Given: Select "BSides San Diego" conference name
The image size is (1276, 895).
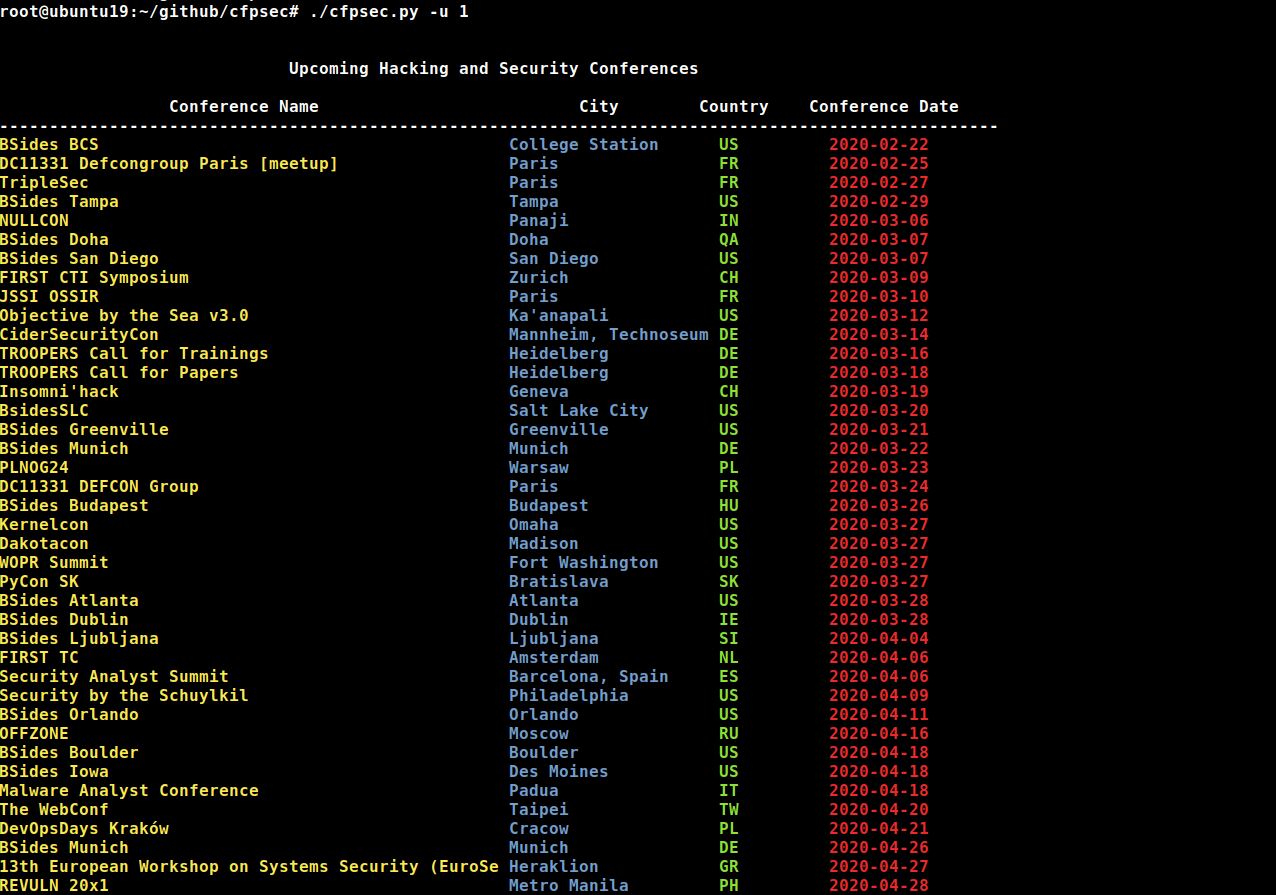Looking at the screenshot, I should coord(79,258).
